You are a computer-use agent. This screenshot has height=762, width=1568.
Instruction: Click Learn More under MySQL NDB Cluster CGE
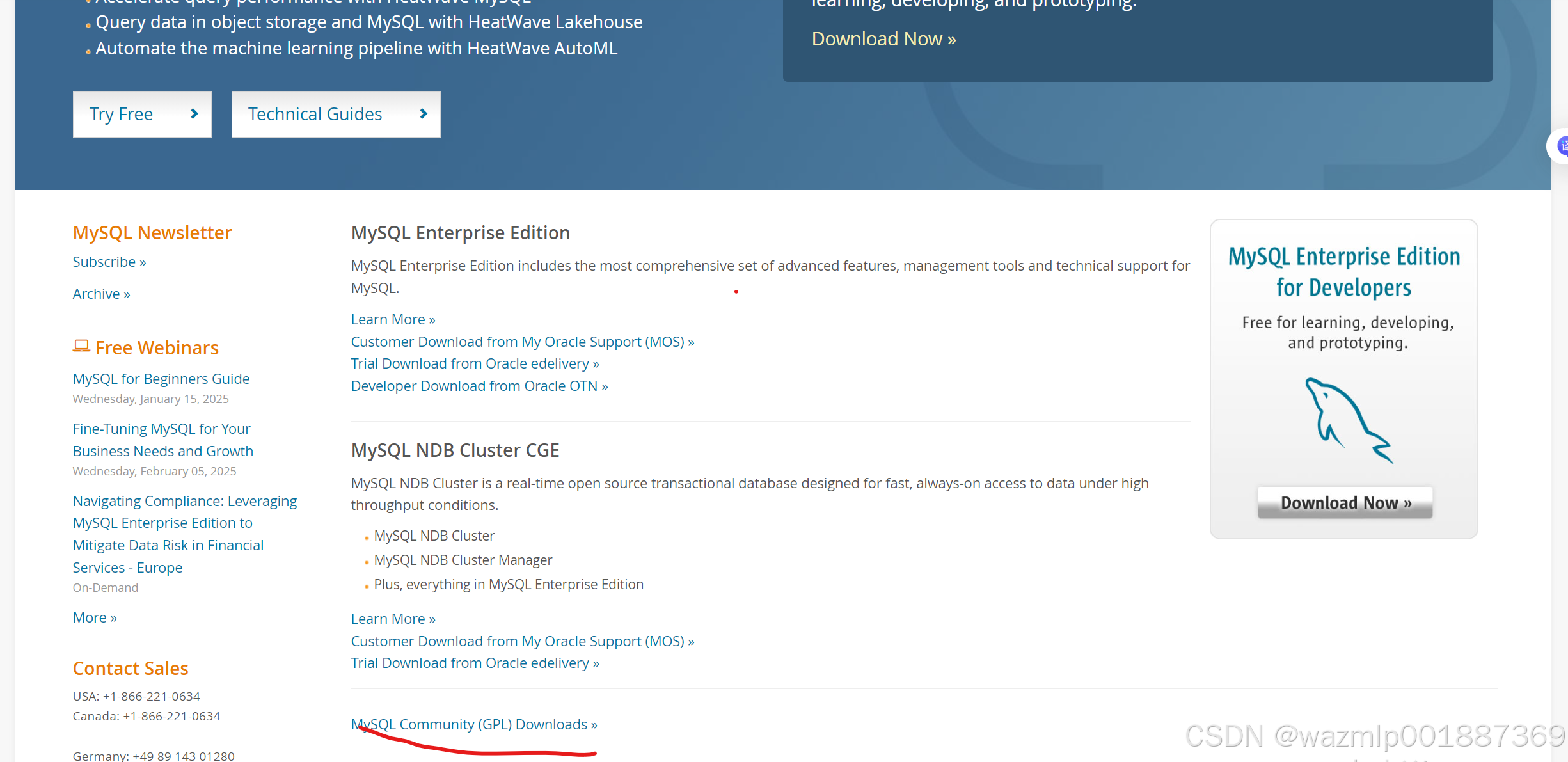(x=392, y=618)
